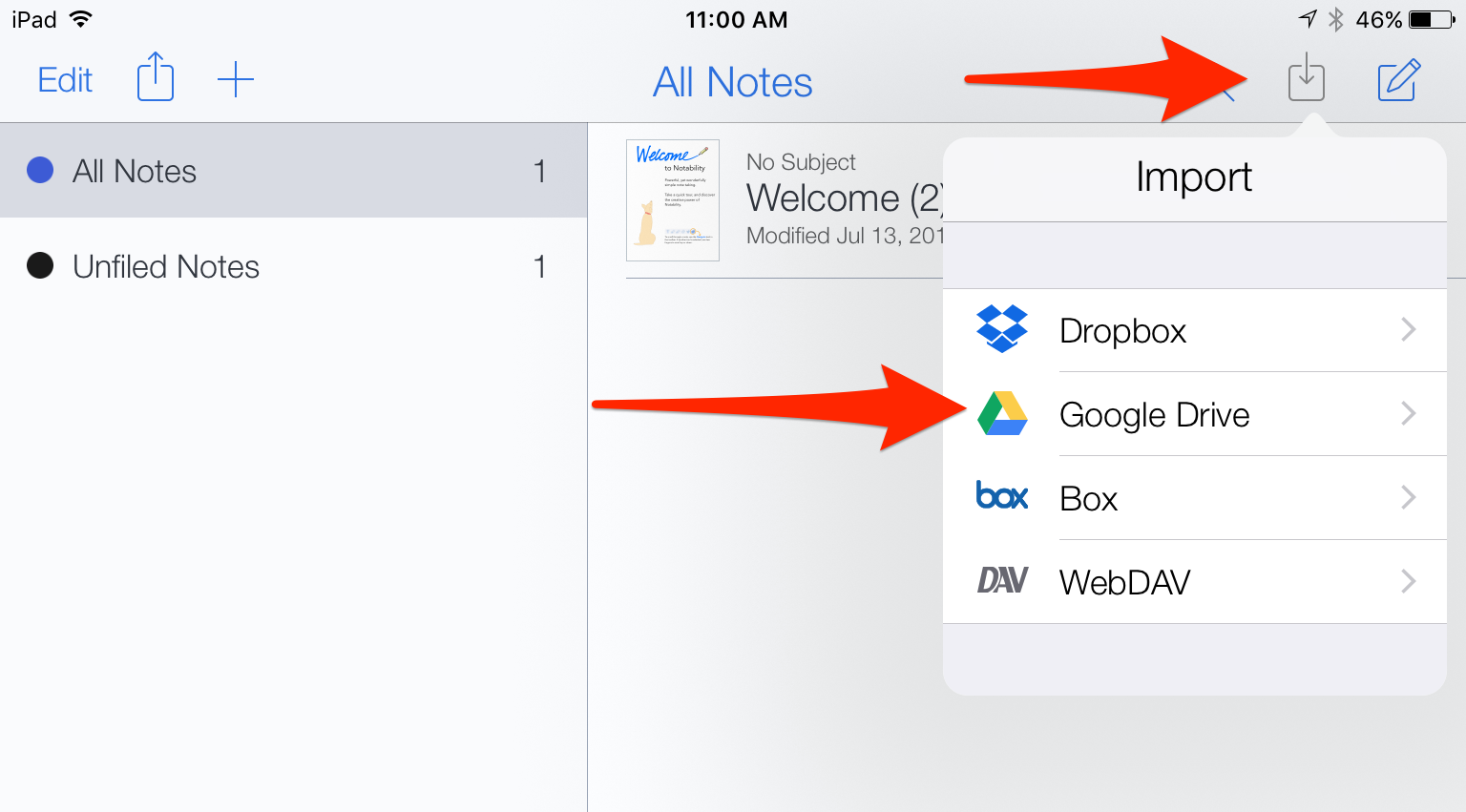The image size is (1466, 812).
Task: Expand Google Drive via its right chevron
Action: (1408, 413)
